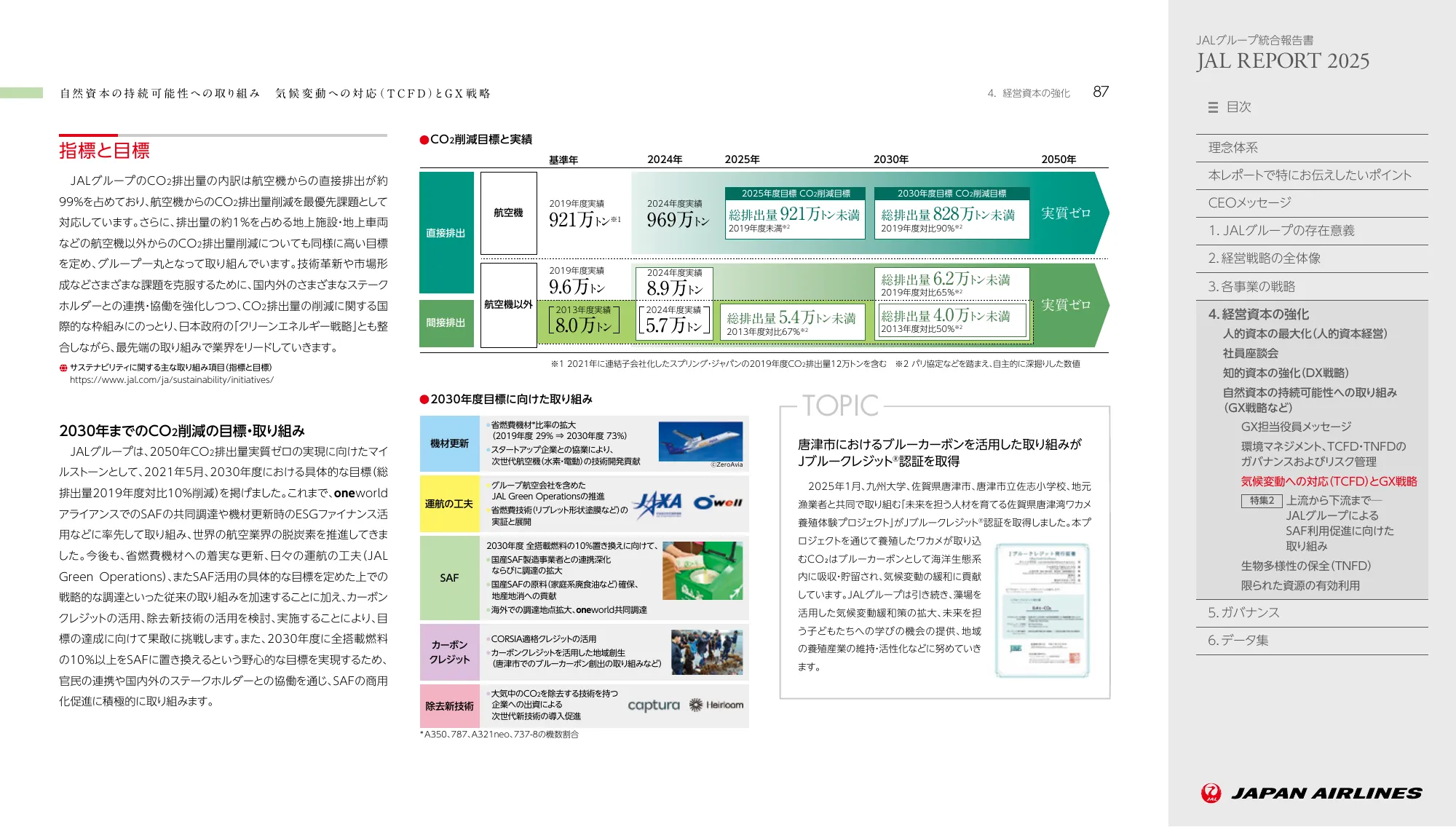1456x827 pixels.
Task: Open 限られた資源の有効利用 page
Action: point(1300,586)
